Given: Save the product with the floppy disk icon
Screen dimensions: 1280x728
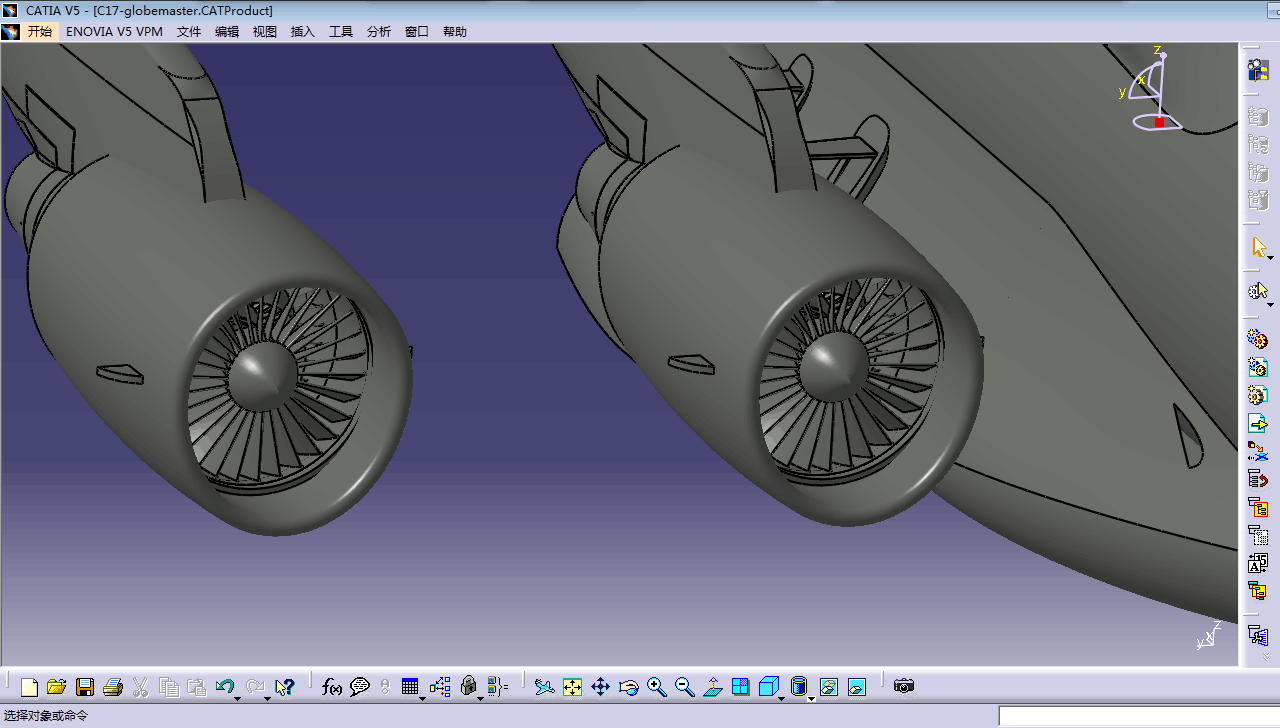Looking at the screenshot, I should tap(85, 687).
